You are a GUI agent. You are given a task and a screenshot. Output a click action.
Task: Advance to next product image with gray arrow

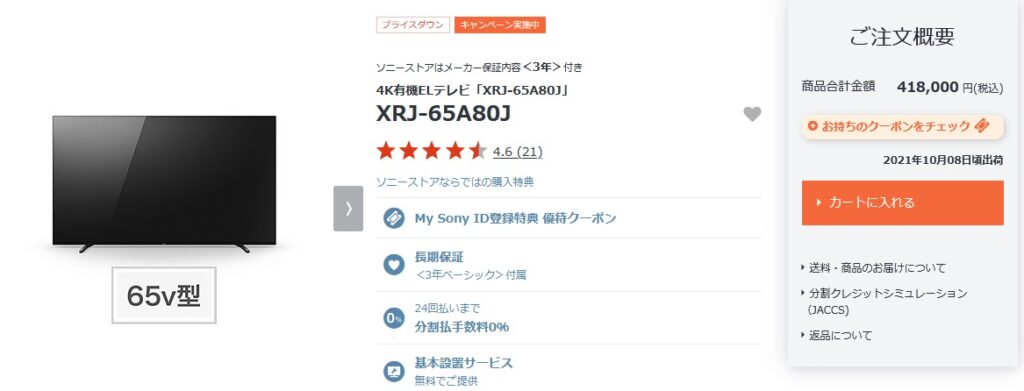coord(348,208)
